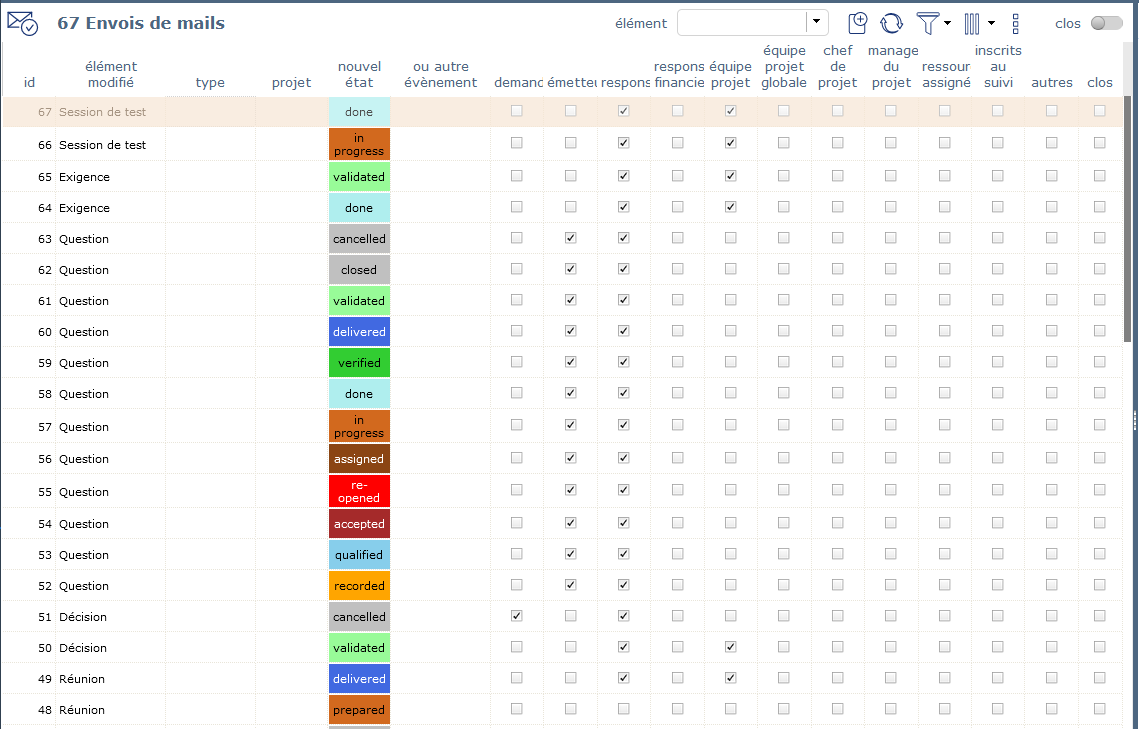Image resolution: width=1139 pixels, height=729 pixels.
Task: Check demandeur checkbox for row 51 Décision
Action: [x=517, y=616]
